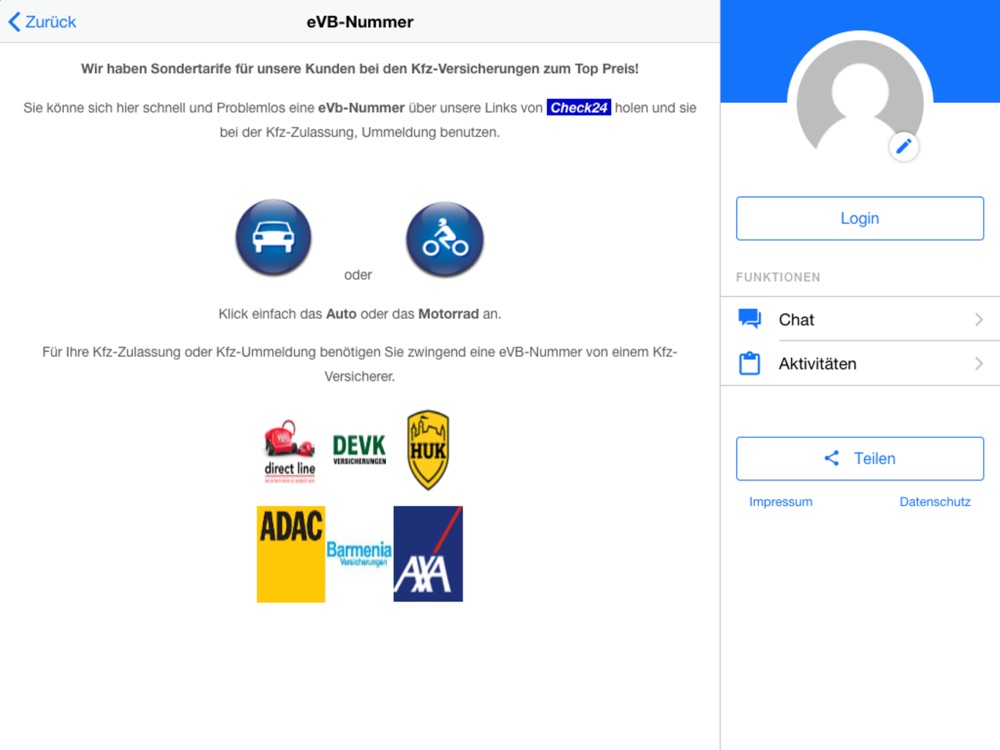This screenshot has width=1000, height=750.
Task: Click the back arrow chevron icon
Action: (15, 22)
